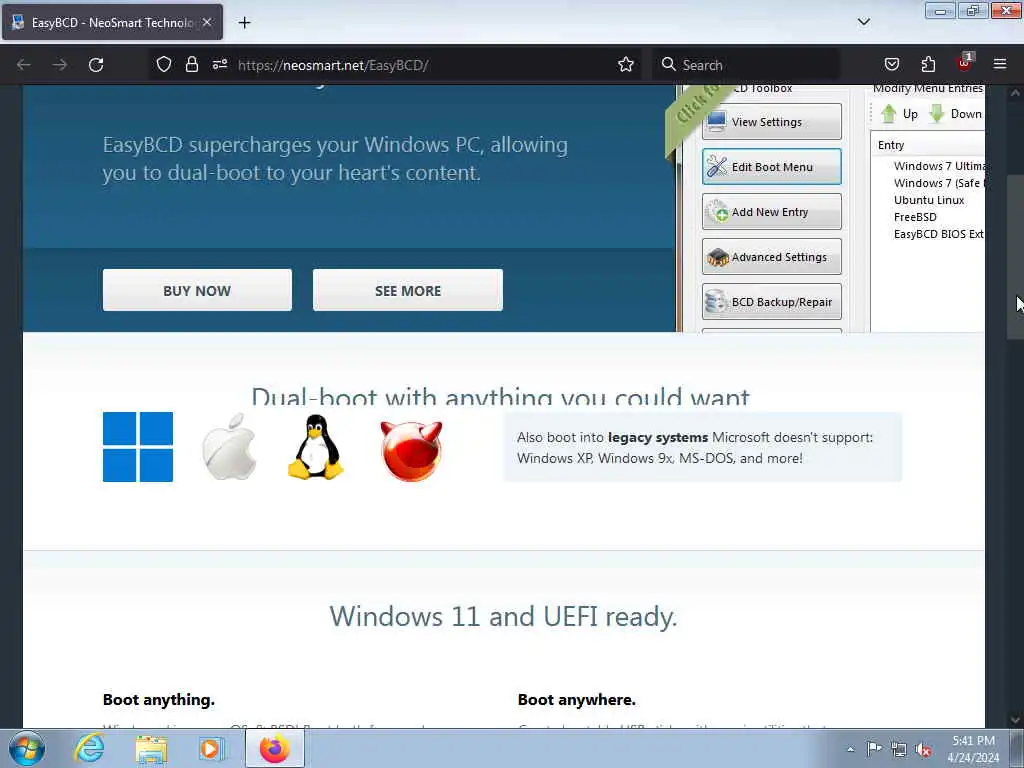Show hidden tray icons arrow

pos(850,749)
